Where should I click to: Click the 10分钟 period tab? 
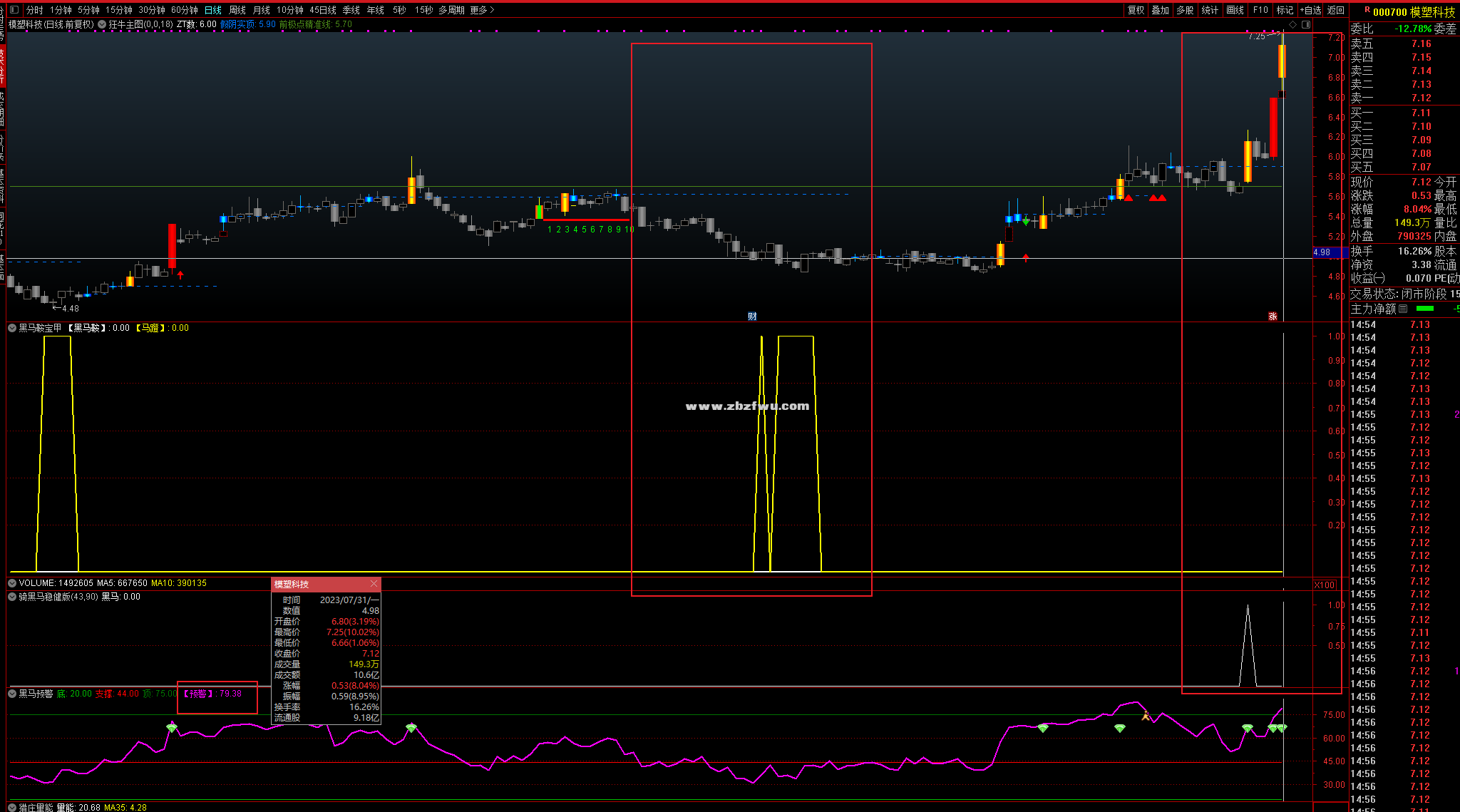pyautogui.click(x=290, y=10)
